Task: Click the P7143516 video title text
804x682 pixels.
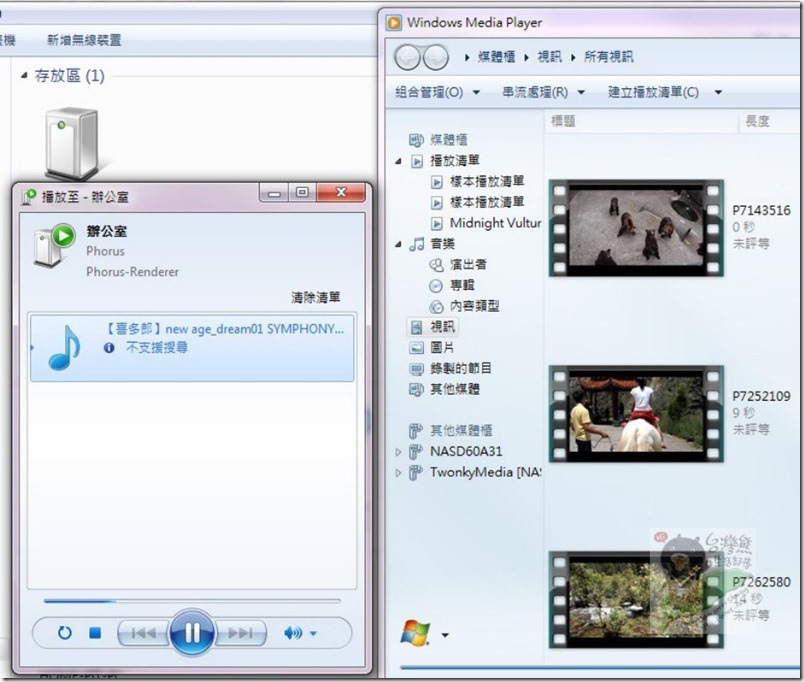Action: (761, 211)
